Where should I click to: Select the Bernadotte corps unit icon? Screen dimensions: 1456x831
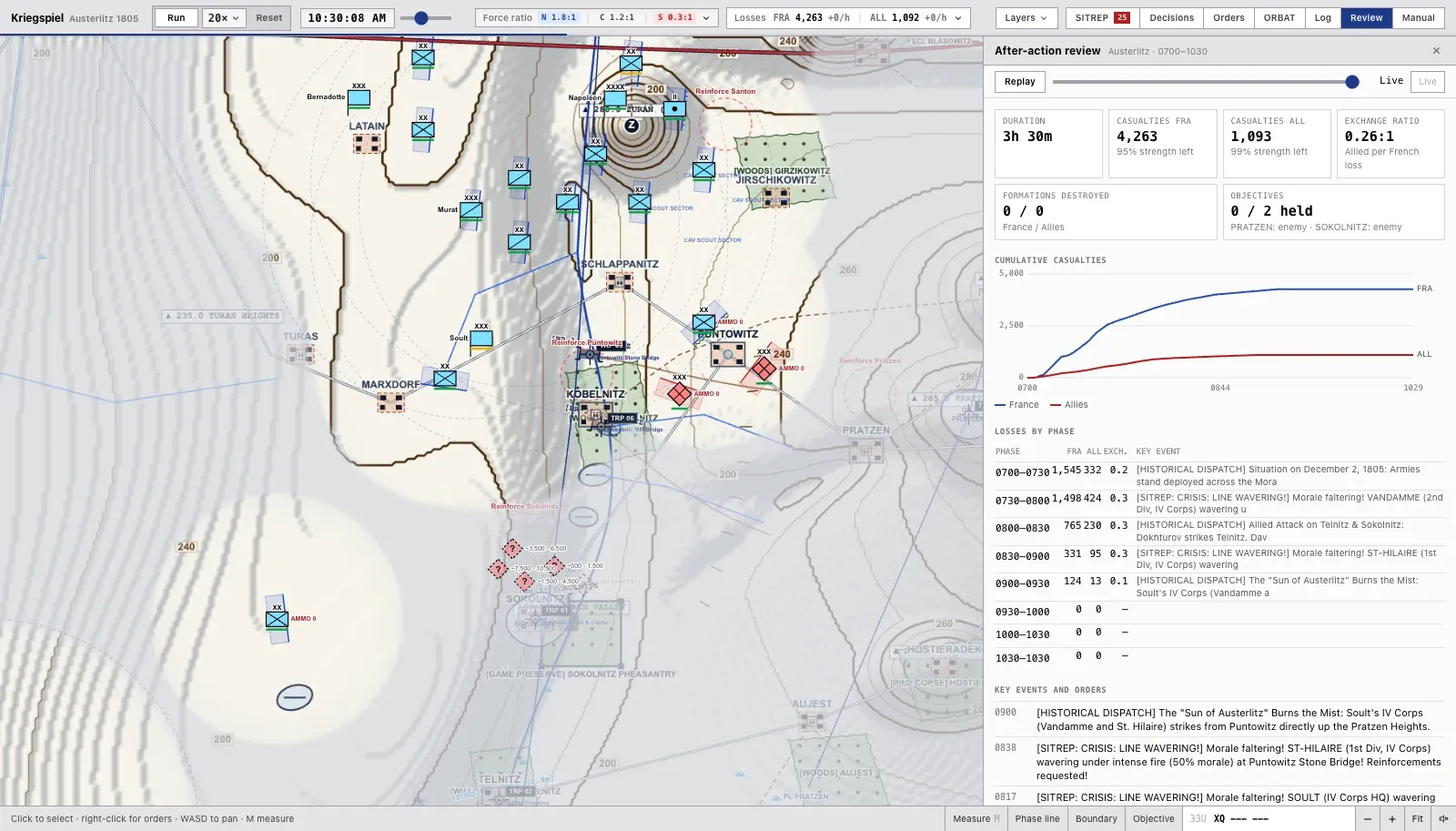pyautogui.click(x=359, y=97)
